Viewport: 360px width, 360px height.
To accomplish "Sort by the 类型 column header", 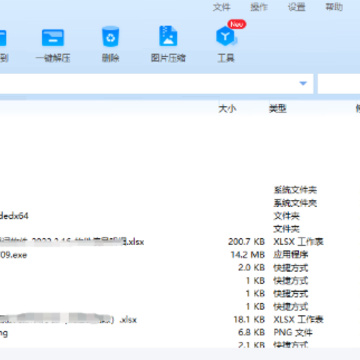I will [x=278, y=109].
